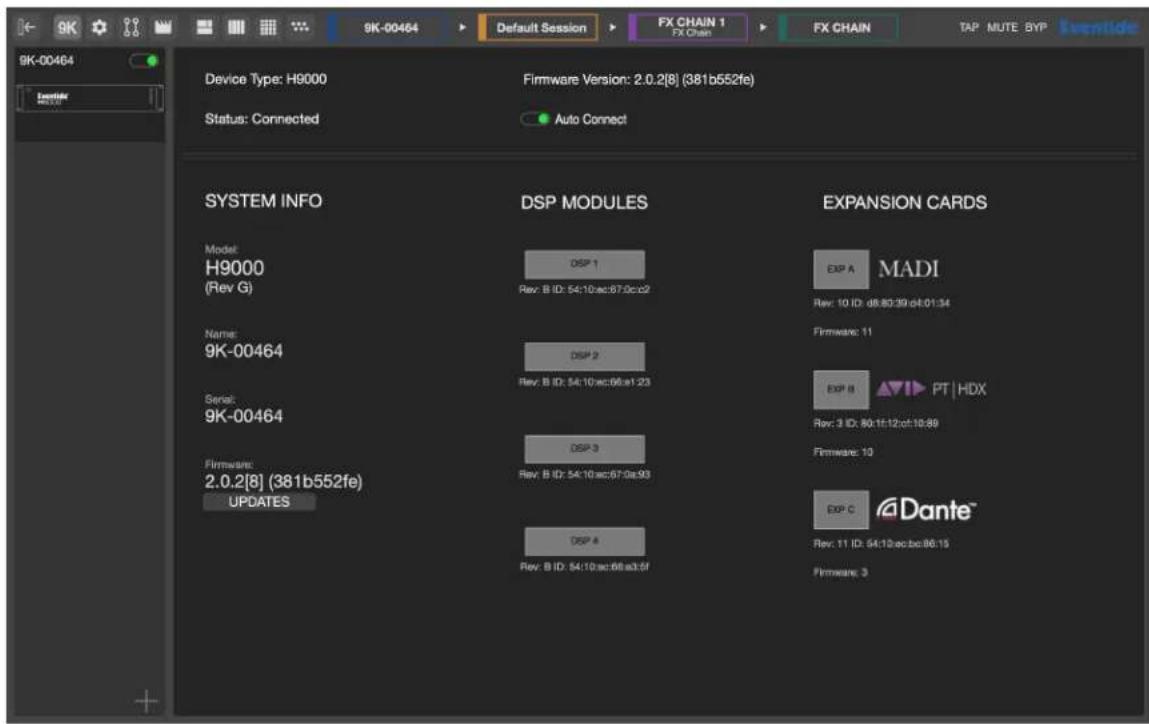This screenshot has width=1149, height=724.
Task: Expand arrow after 9K-00464 breadcrumb
Action: click(x=462, y=28)
